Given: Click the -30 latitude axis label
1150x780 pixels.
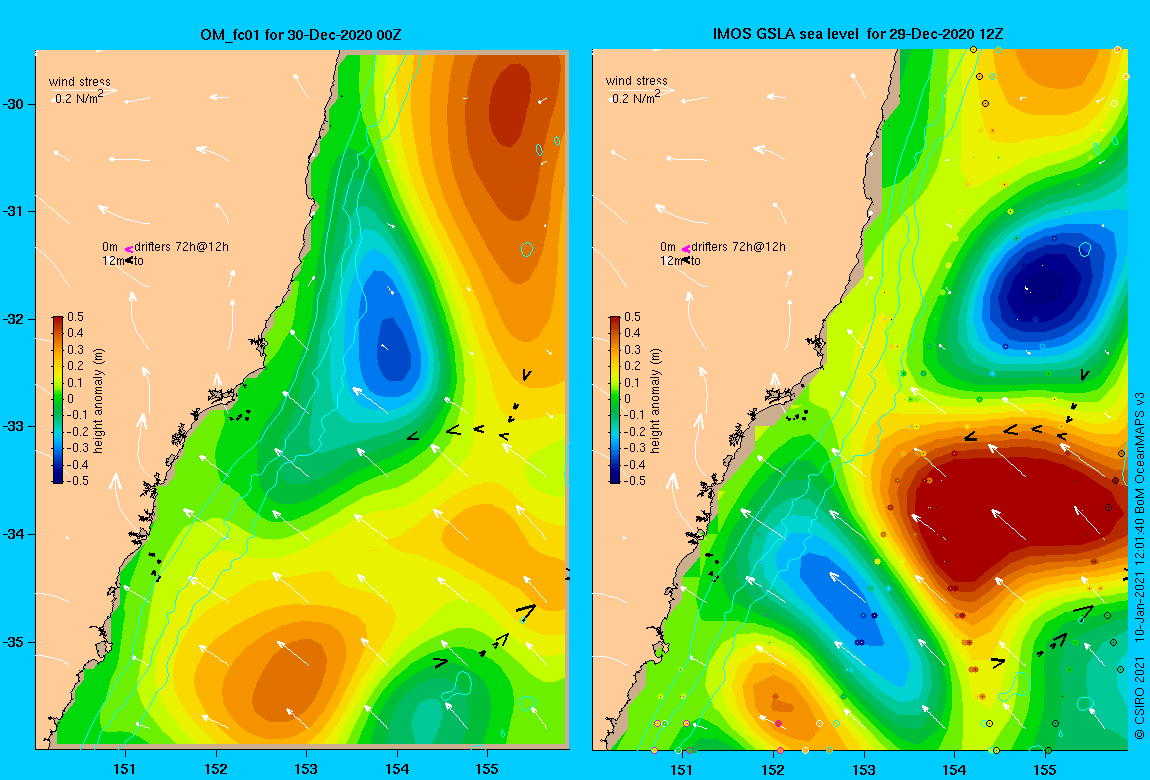Looking at the screenshot, I should tap(14, 104).
